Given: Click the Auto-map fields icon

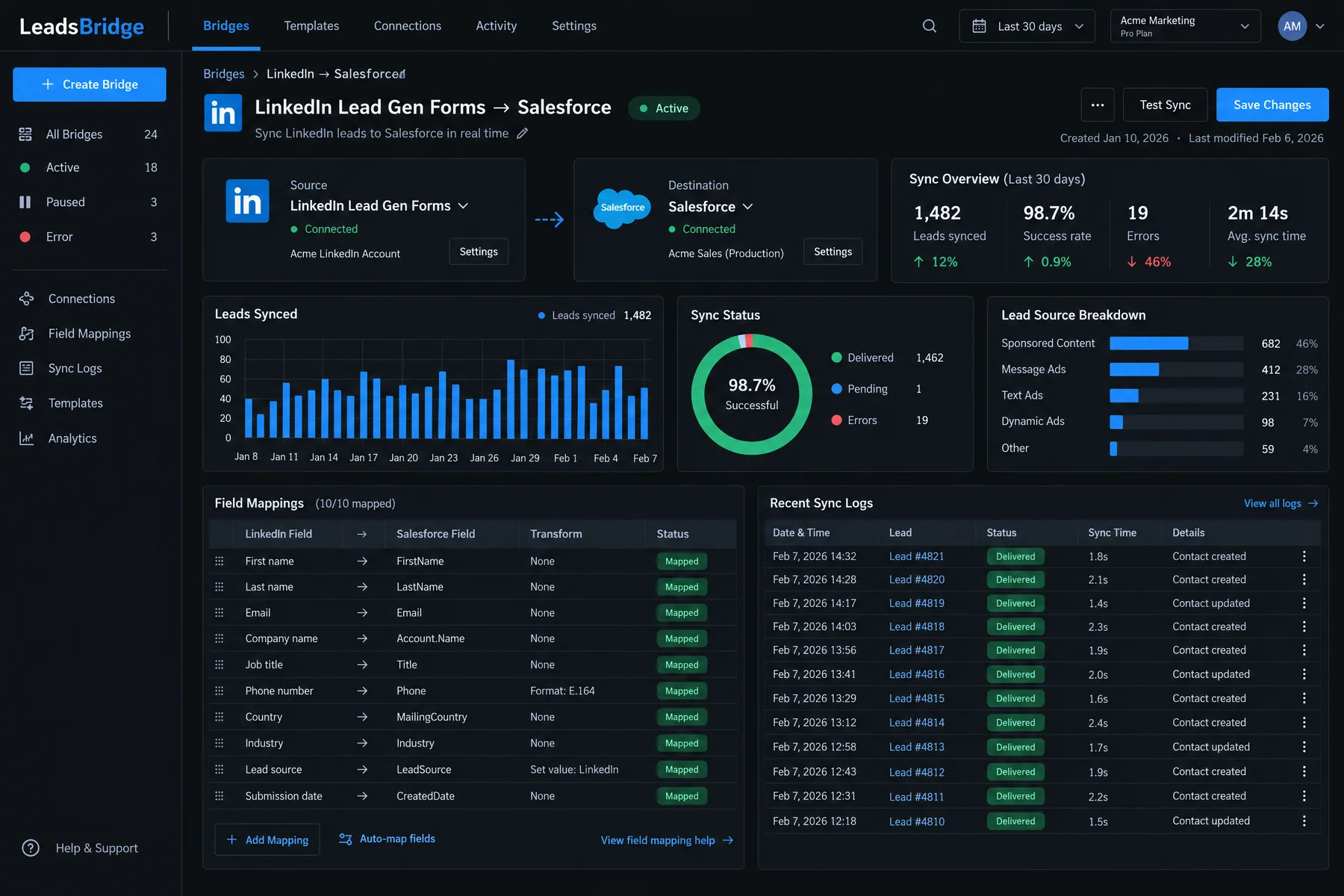Looking at the screenshot, I should tap(345, 839).
